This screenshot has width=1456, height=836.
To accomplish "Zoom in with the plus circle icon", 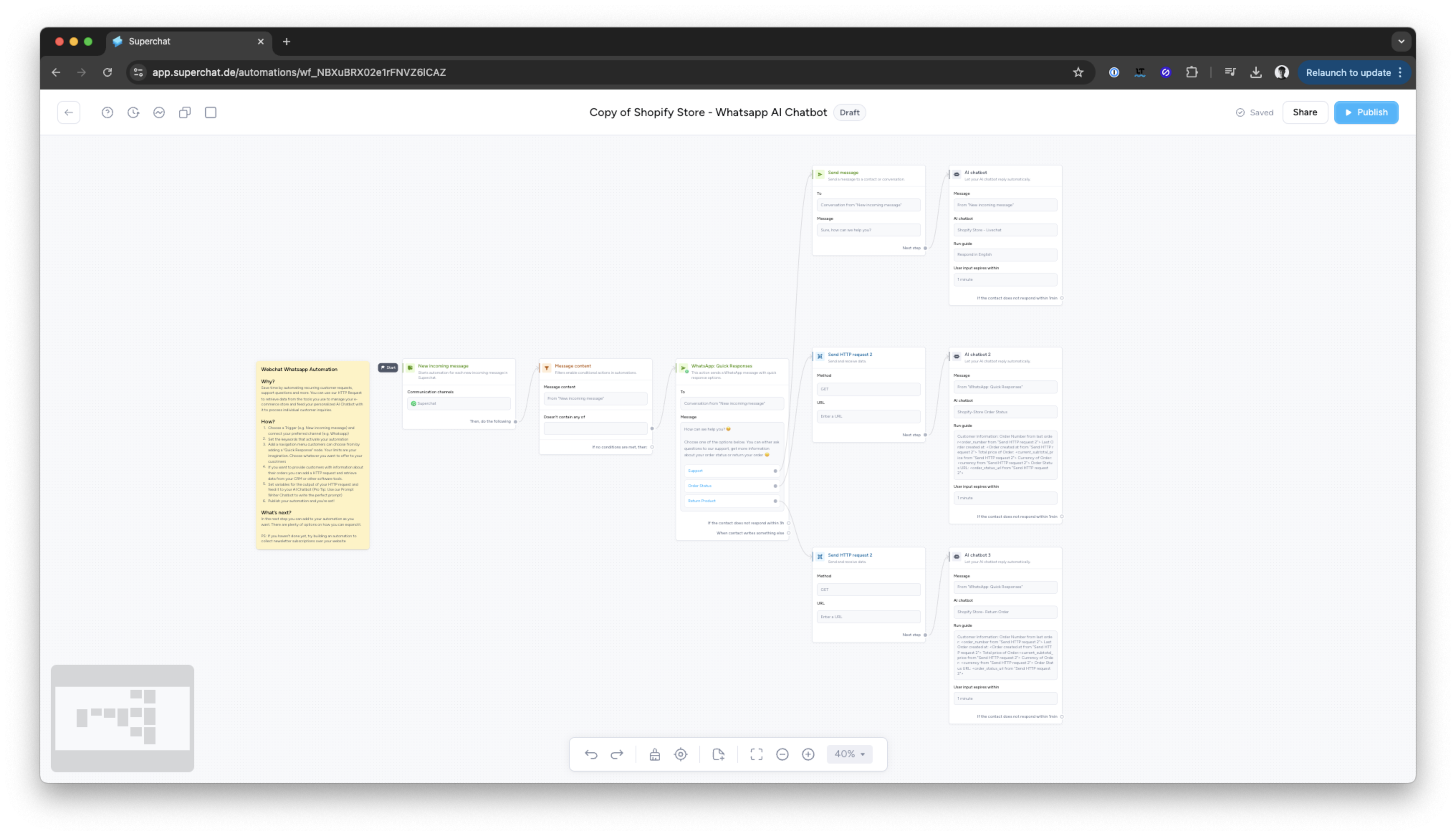I will (808, 754).
